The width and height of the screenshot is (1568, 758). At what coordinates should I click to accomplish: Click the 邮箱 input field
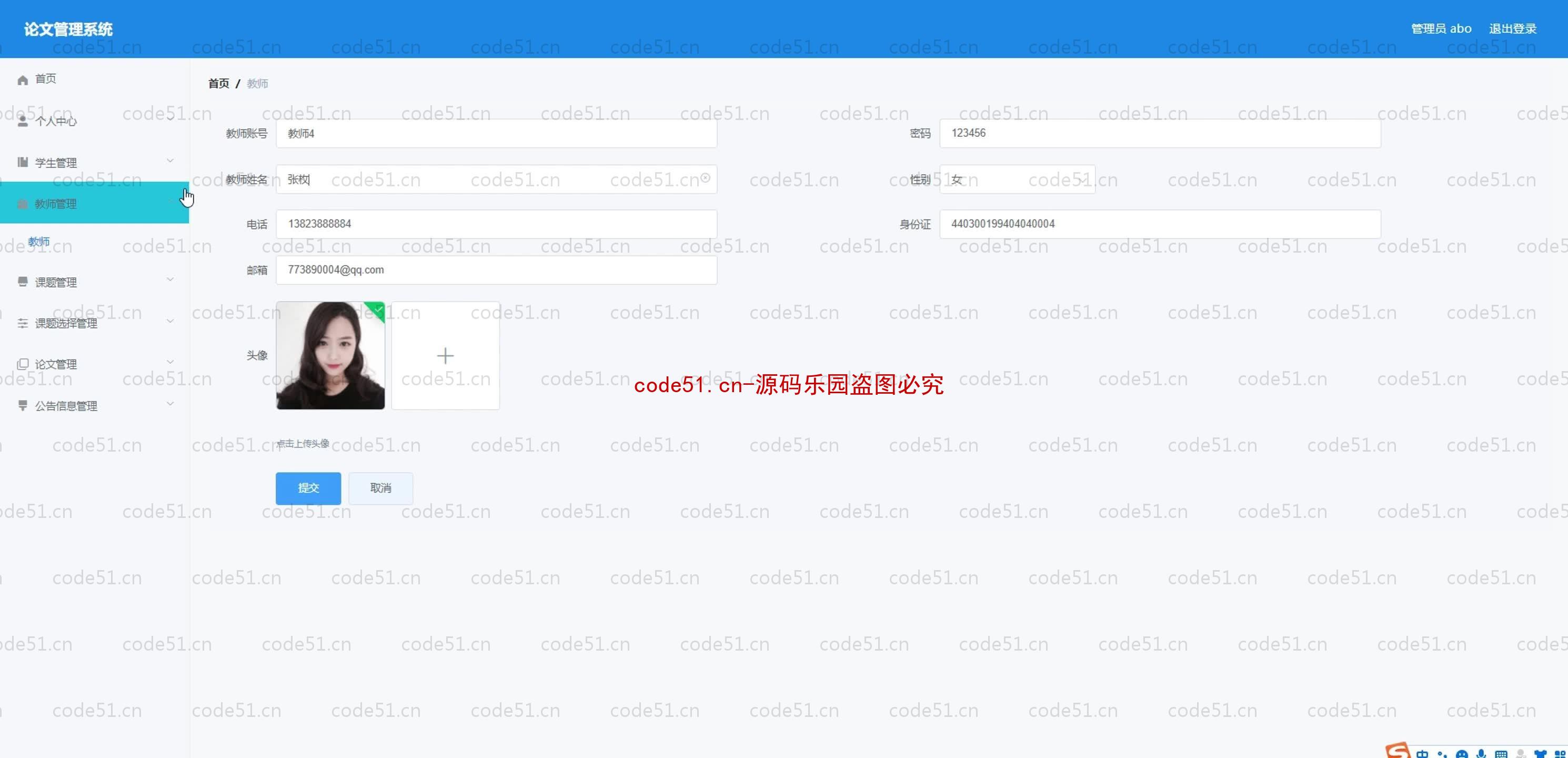(x=496, y=270)
